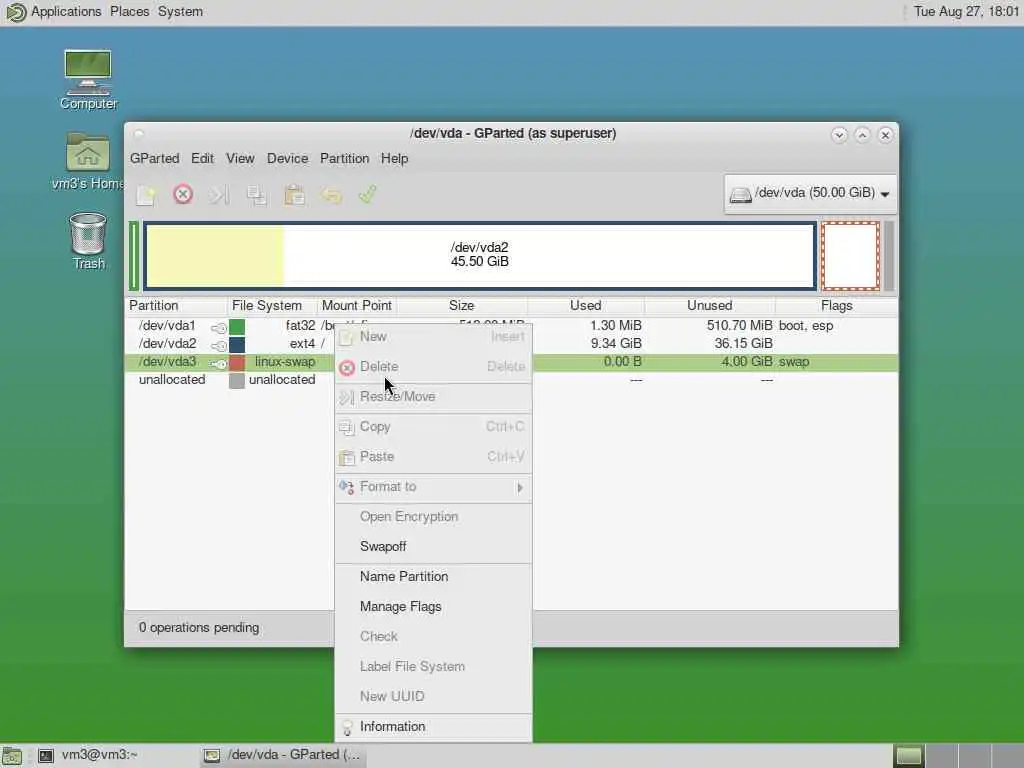Image resolution: width=1024 pixels, height=768 pixels.
Task: Click the Resize/Move toolbar icon
Action: click(x=219, y=195)
